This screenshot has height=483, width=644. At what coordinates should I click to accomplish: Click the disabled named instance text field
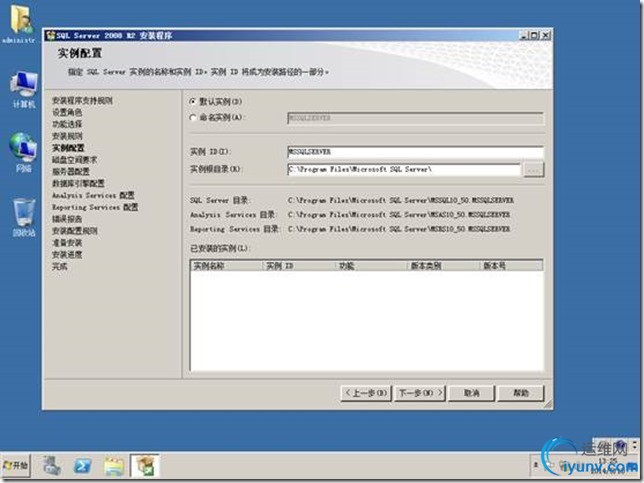(x=415, y=118)
